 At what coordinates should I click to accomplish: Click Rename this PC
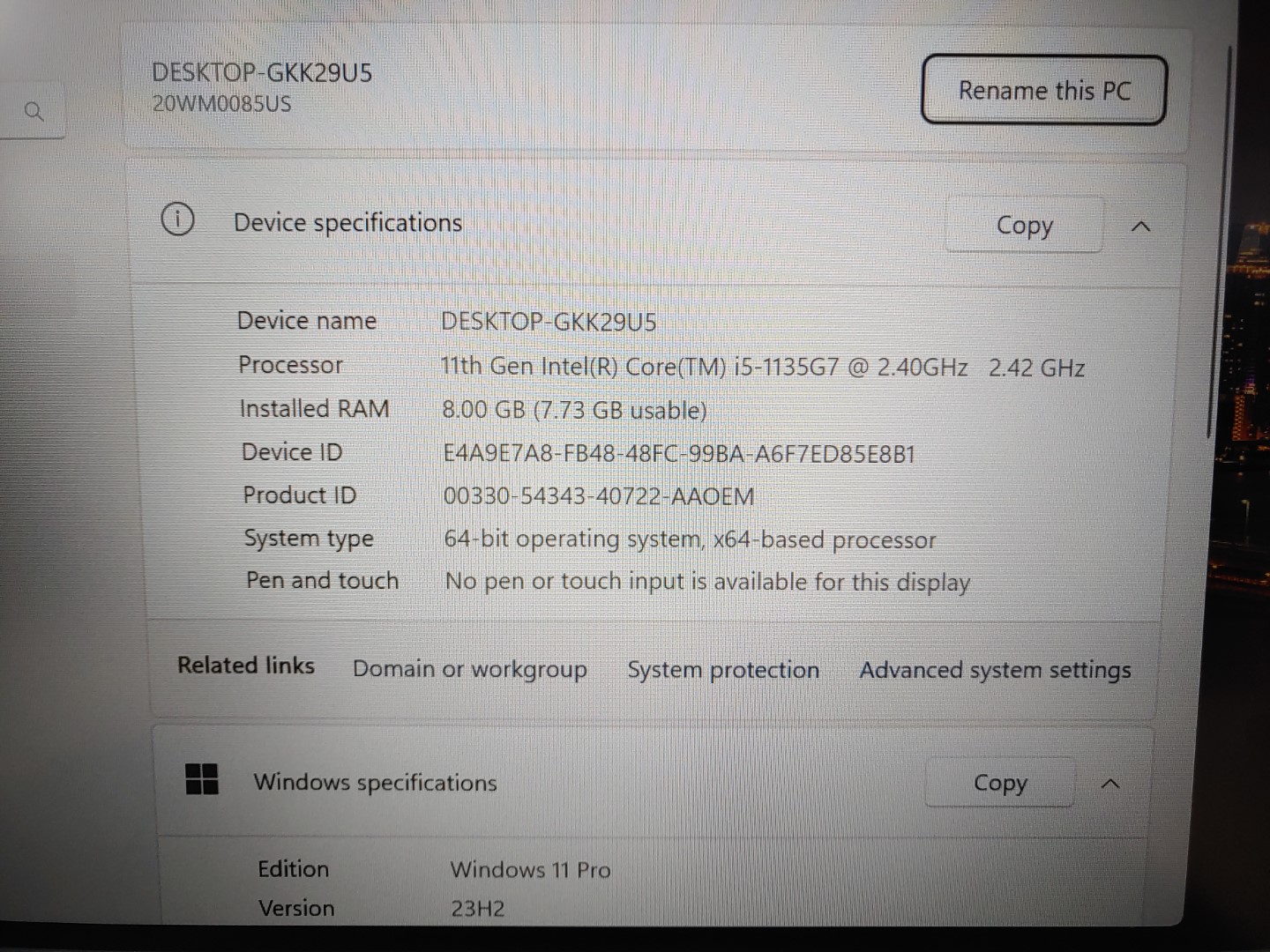pos(1044,91)
